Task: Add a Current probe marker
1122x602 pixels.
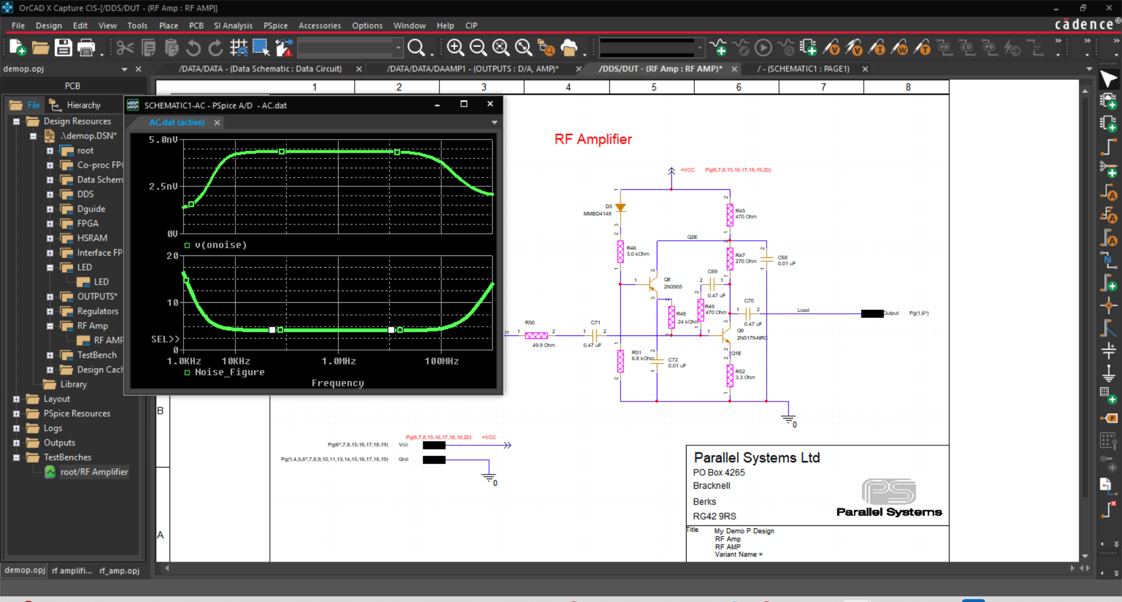Action: point(879,47)
